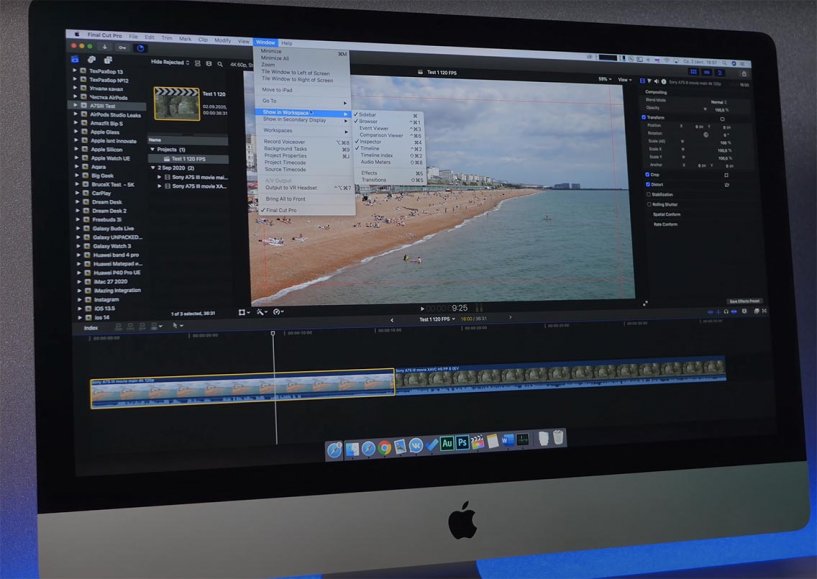
Task: Expand the Apple Silicon library
Action: click(x=76, y=149)
